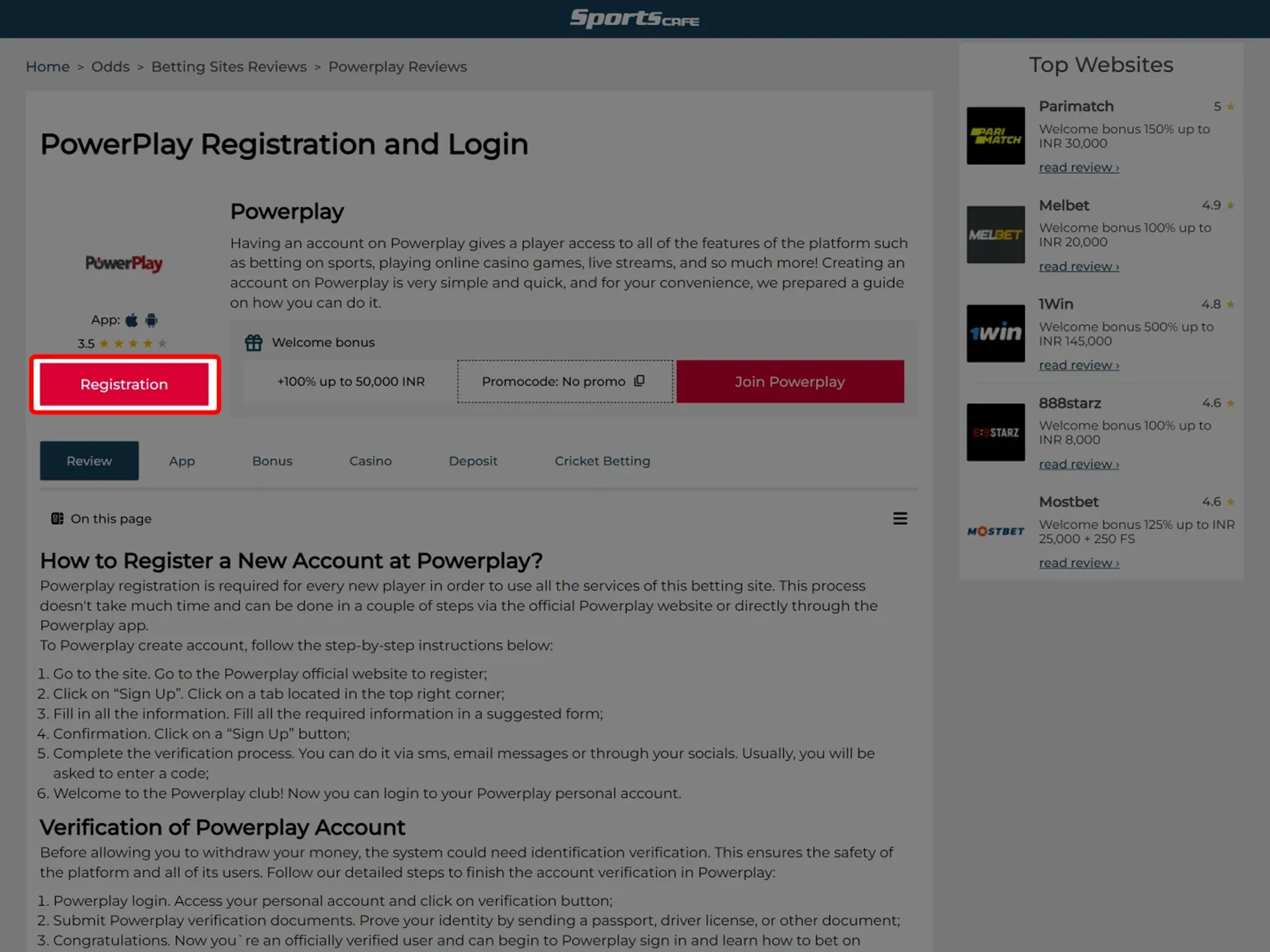The image size is (1270, 952).
Task: Click the Apple App Store icon
Action: tap(130, 319)
